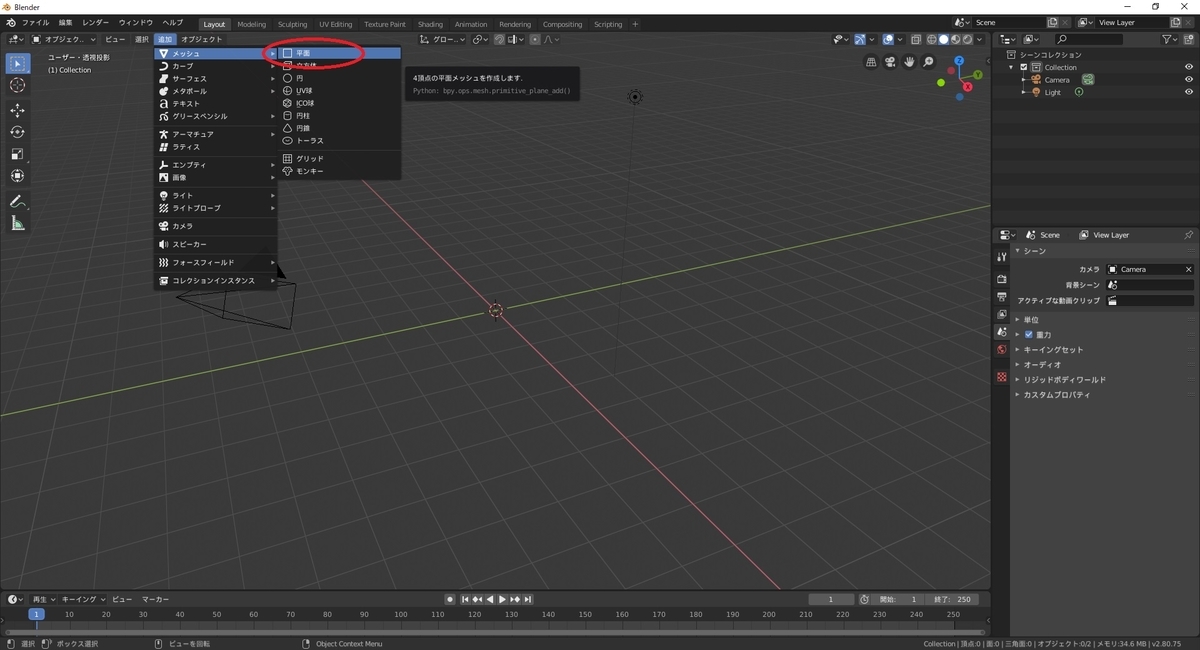Switch to wireframe viewport shading
1200x650 pixels.
[931, 39]
